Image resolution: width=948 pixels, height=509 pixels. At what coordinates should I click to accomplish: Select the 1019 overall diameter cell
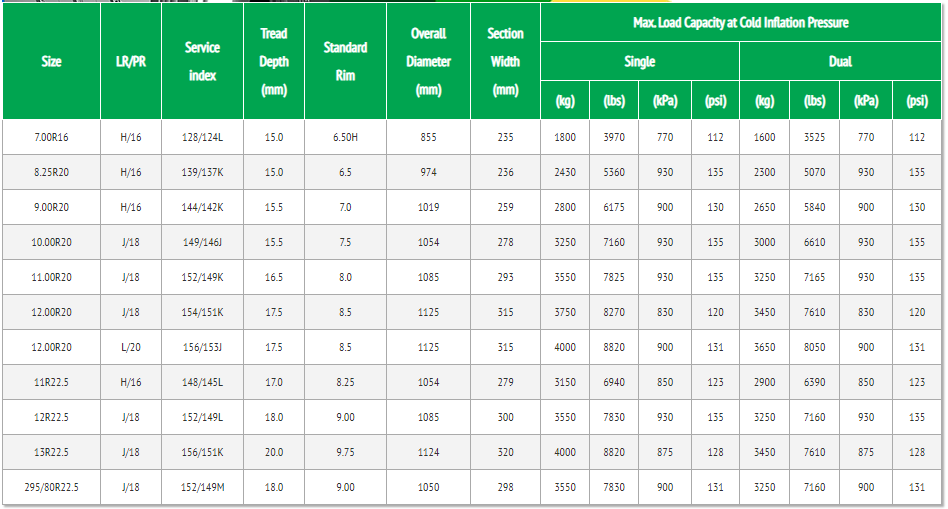point(428,207)
